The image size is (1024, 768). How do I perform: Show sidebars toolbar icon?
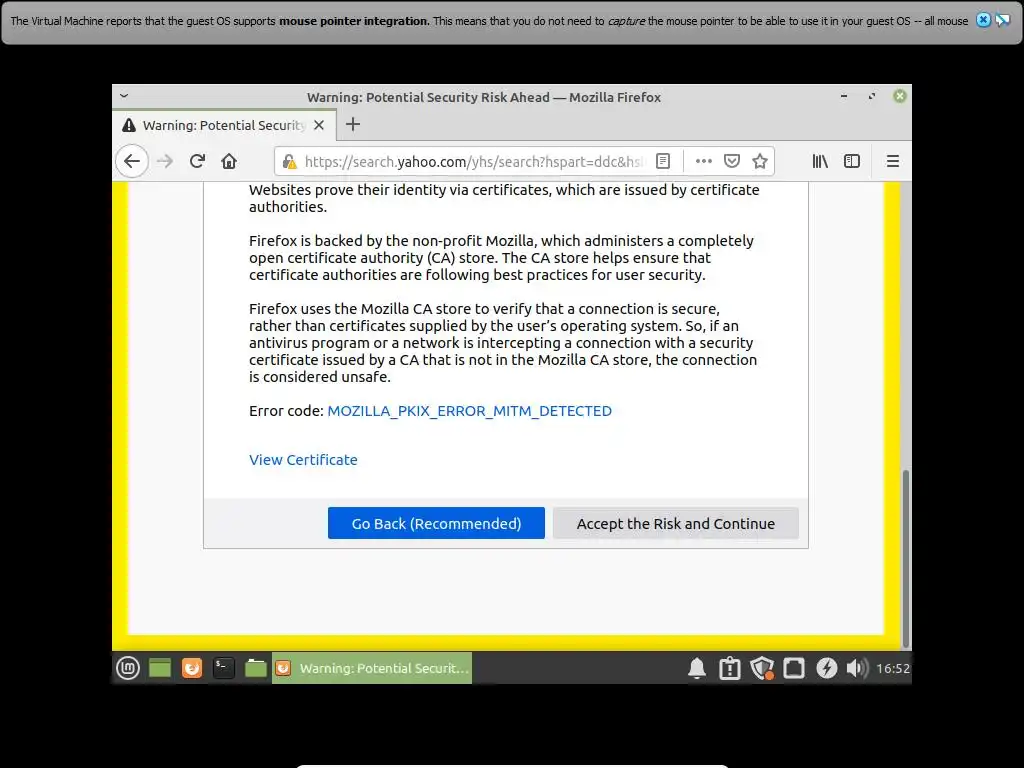[x=852, y=161]
